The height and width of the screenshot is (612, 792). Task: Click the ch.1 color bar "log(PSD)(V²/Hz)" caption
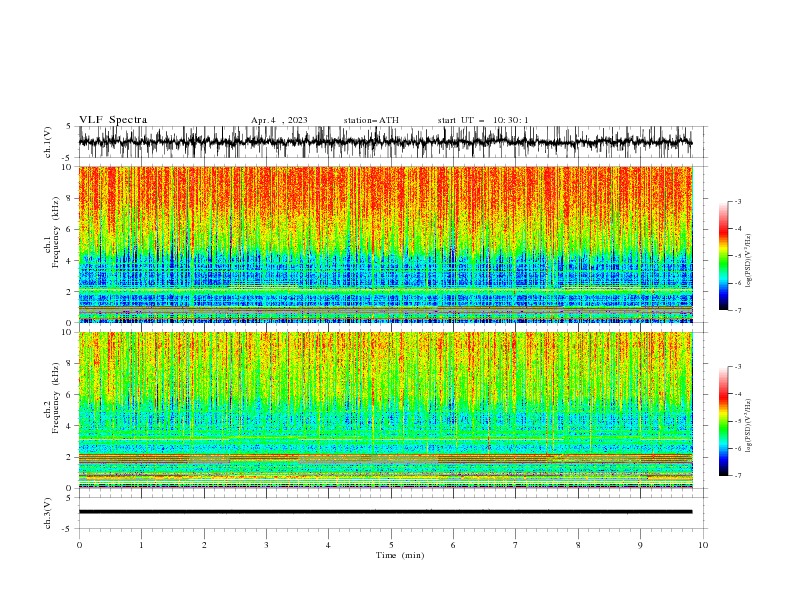pos(749,261)
